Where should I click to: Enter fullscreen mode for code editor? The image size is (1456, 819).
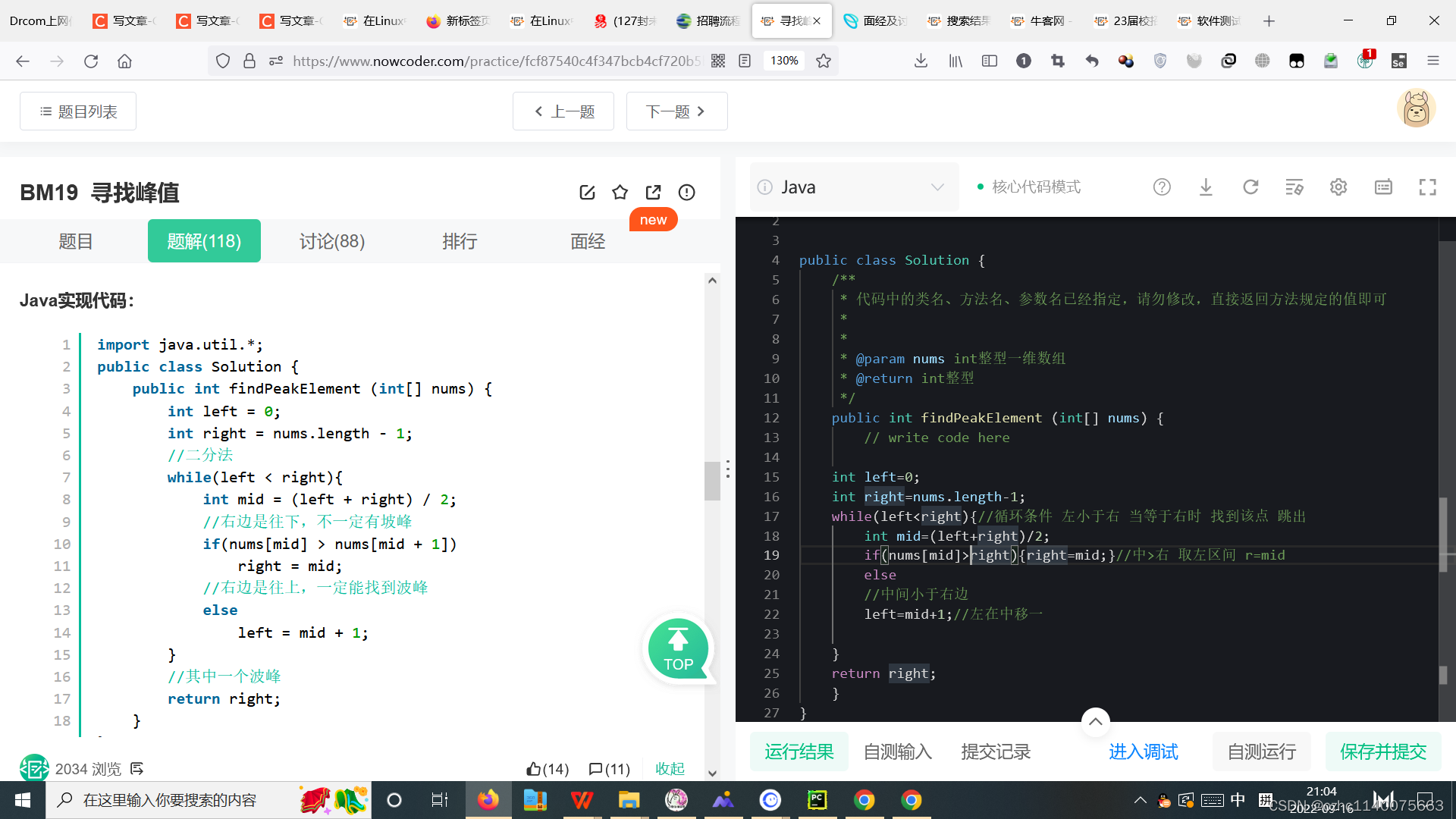click(x=1427, y=187)
